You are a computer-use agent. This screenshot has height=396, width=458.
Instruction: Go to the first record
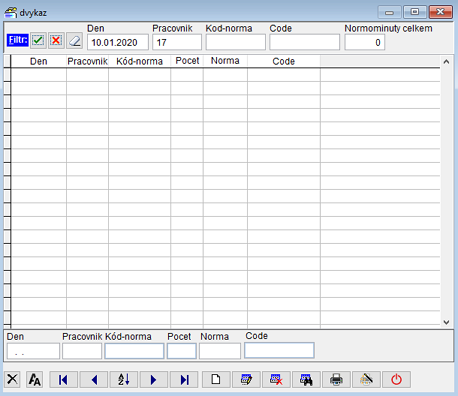point(63,379)
